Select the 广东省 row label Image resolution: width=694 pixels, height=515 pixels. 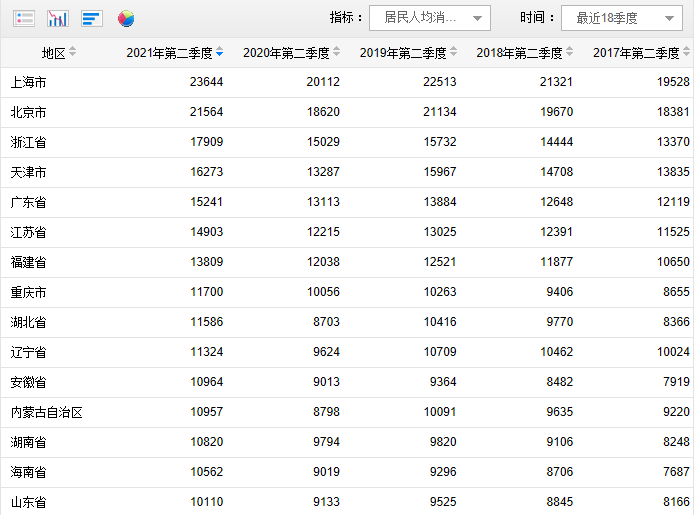(28, 202)
